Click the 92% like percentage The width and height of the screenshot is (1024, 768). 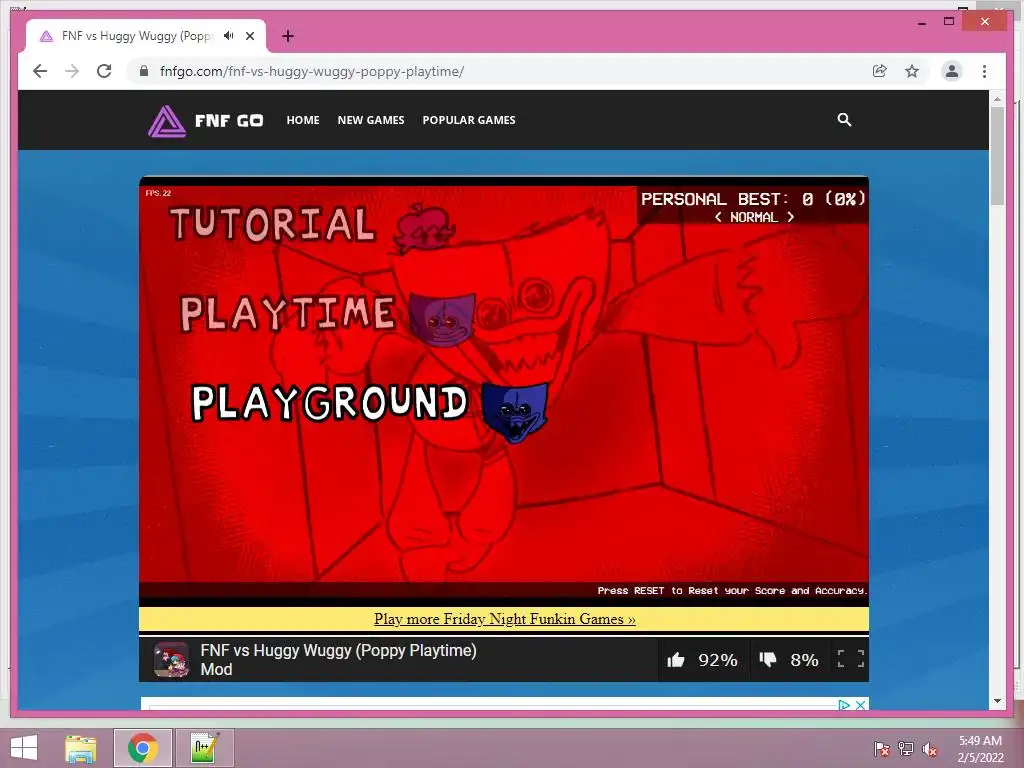(x=718, y=660)
